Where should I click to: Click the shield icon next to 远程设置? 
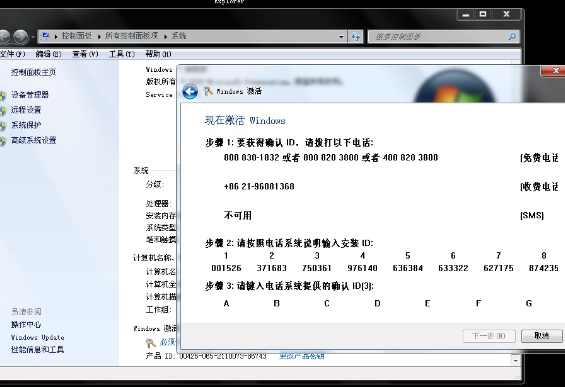pos(3,111)
